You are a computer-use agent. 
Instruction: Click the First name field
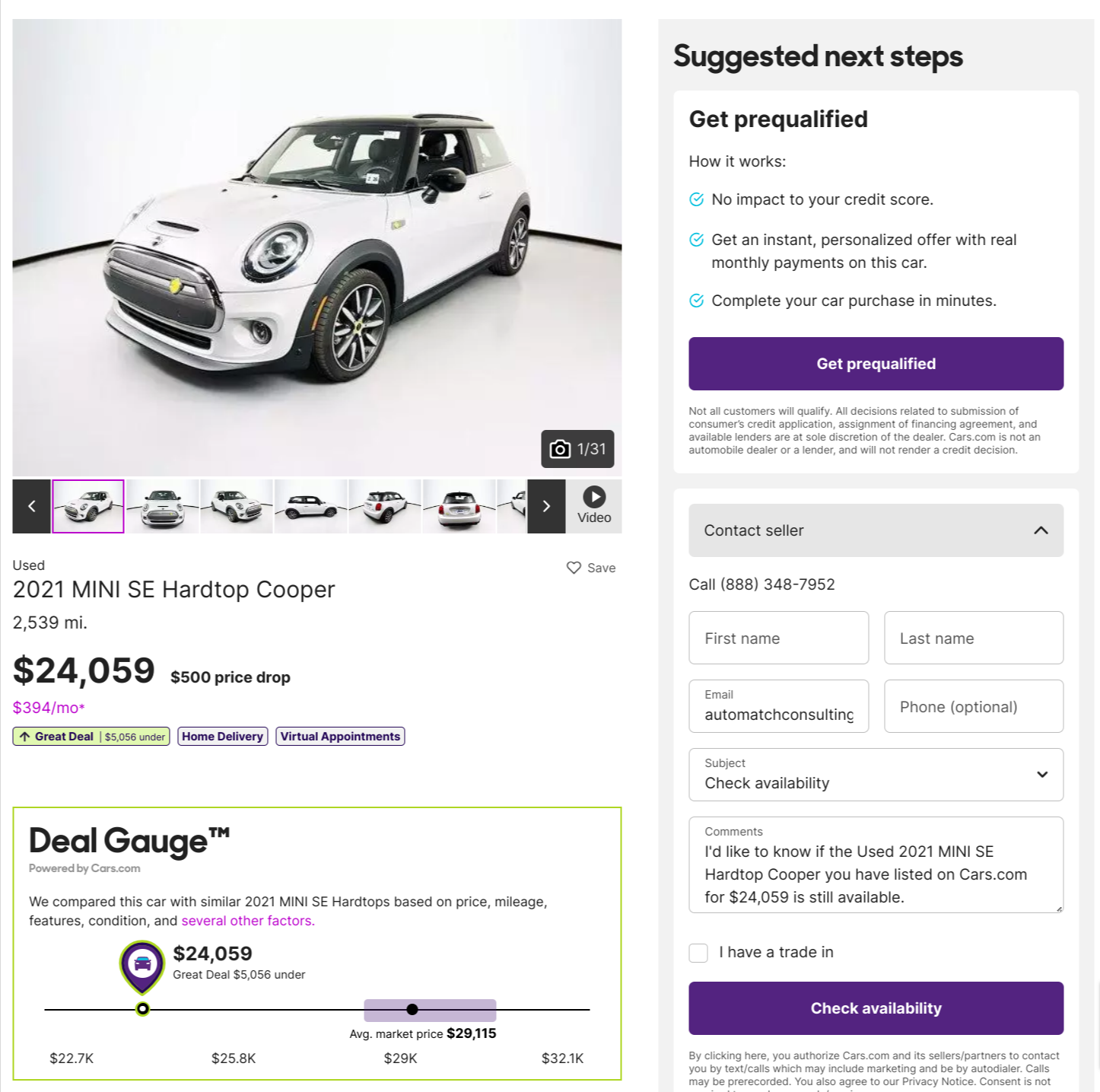pyautogui.click(x=778, y=638)
